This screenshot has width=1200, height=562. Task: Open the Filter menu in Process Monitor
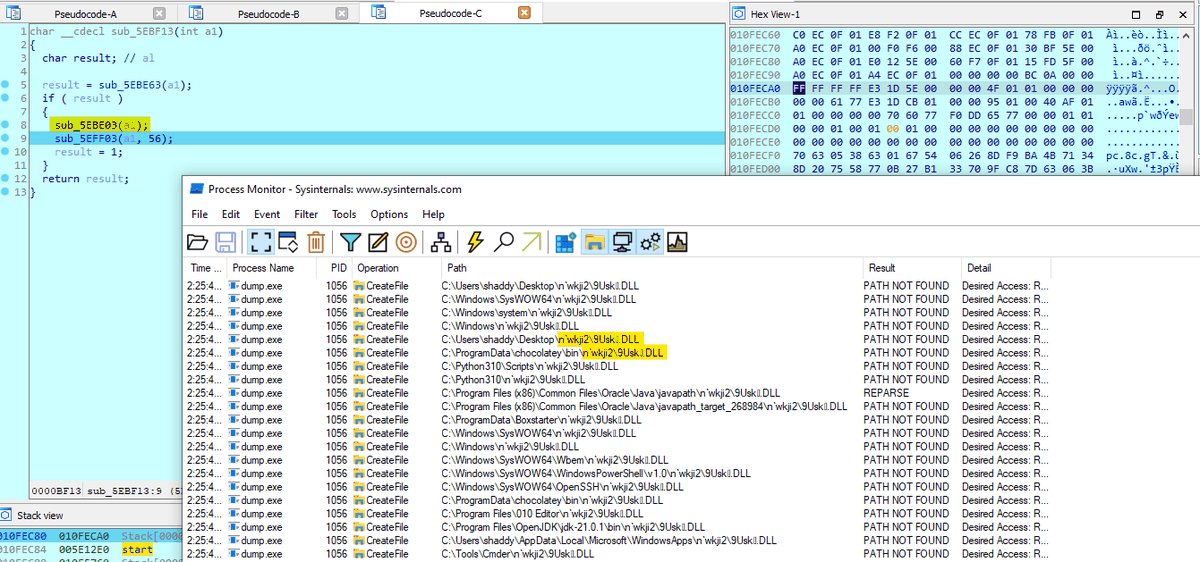307,214
